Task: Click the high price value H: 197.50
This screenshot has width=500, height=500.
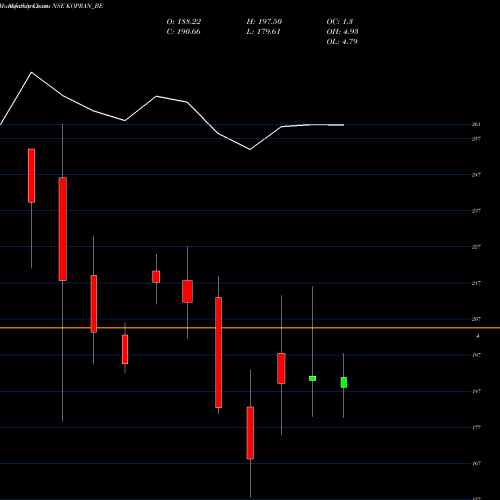Action: [264, 22]
